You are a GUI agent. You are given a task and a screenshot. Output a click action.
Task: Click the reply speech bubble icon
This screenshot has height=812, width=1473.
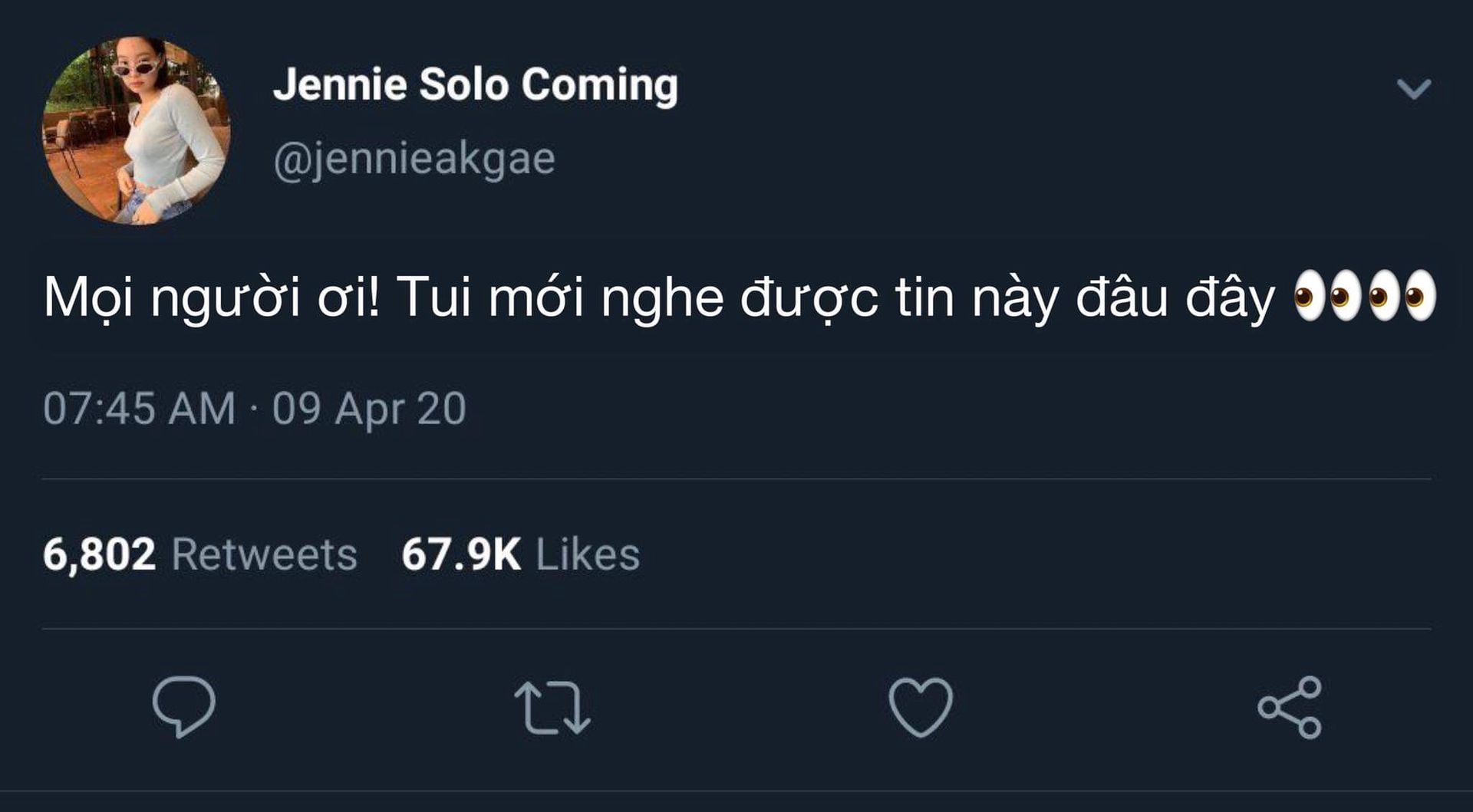pos(184,706)
